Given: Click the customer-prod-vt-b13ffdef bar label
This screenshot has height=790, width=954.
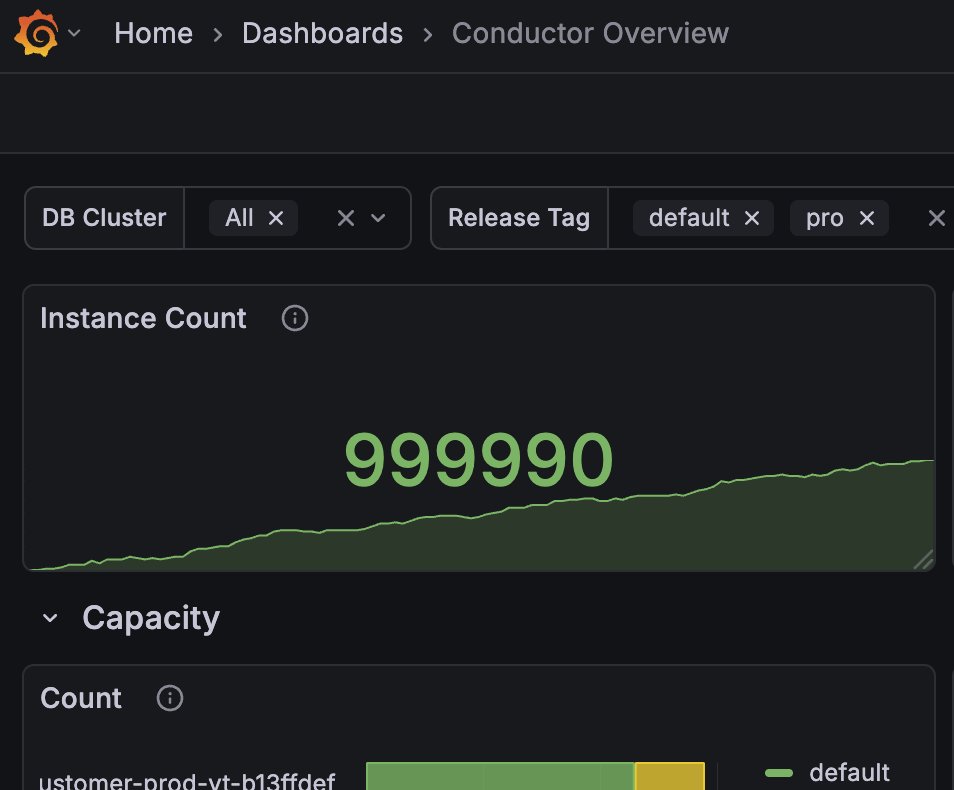Looking at the screenshot, I should coord(187,781).
